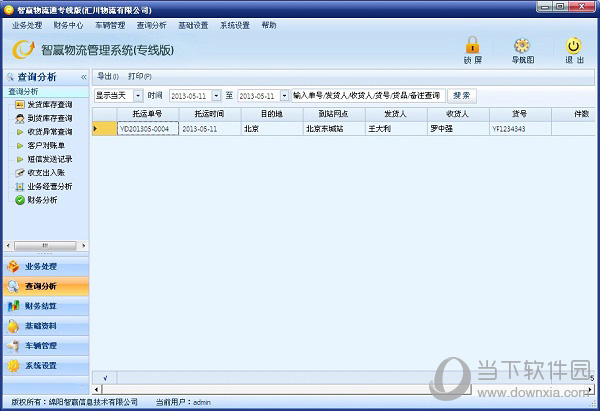Click the 短信发送记录 arrow icon
Viewport: 600px width, 411px height.
coord(20,159)
